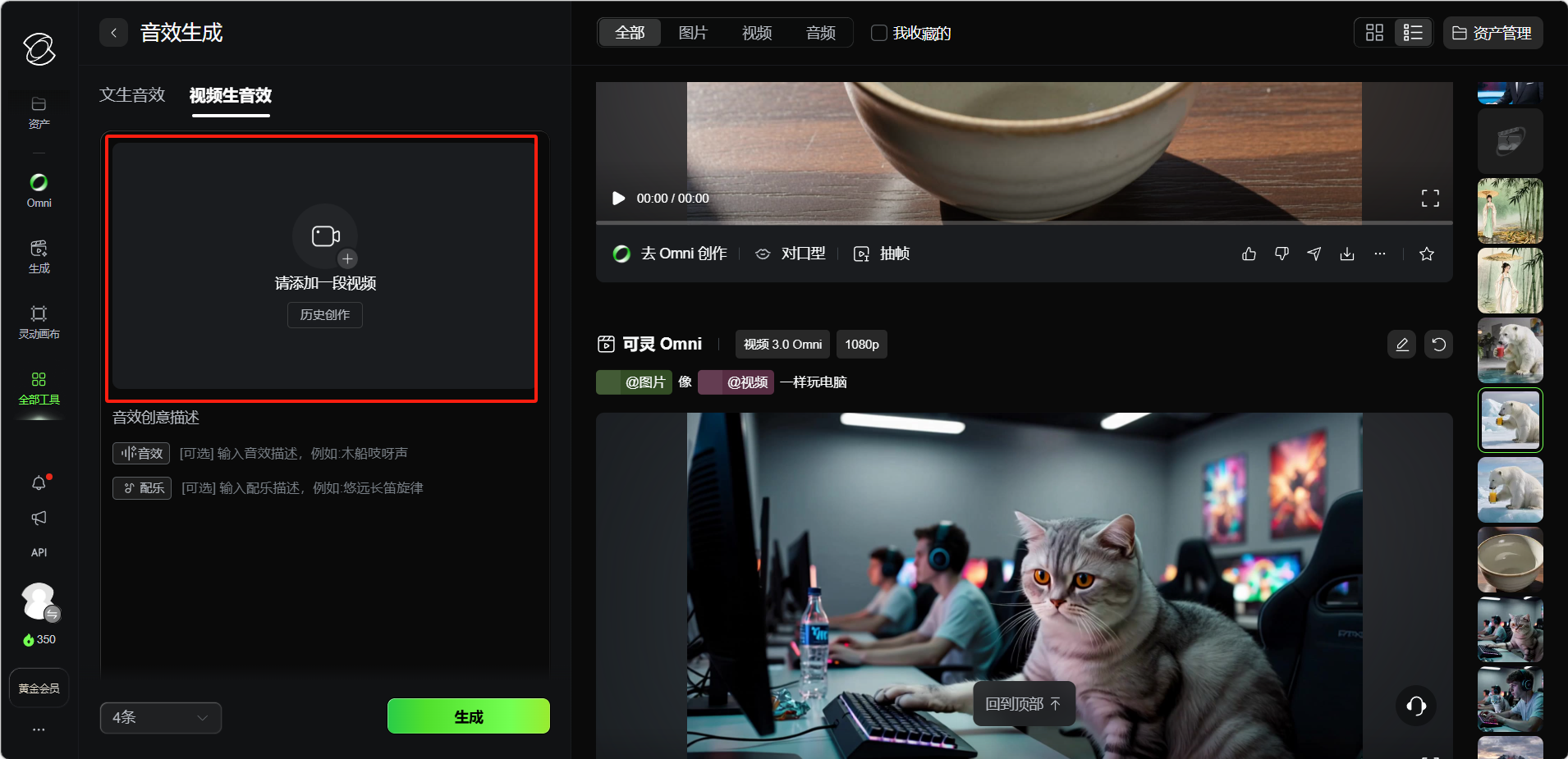Select the 视频 filter tab
This screenshot has width=1568, height=759.
[757, 33]
